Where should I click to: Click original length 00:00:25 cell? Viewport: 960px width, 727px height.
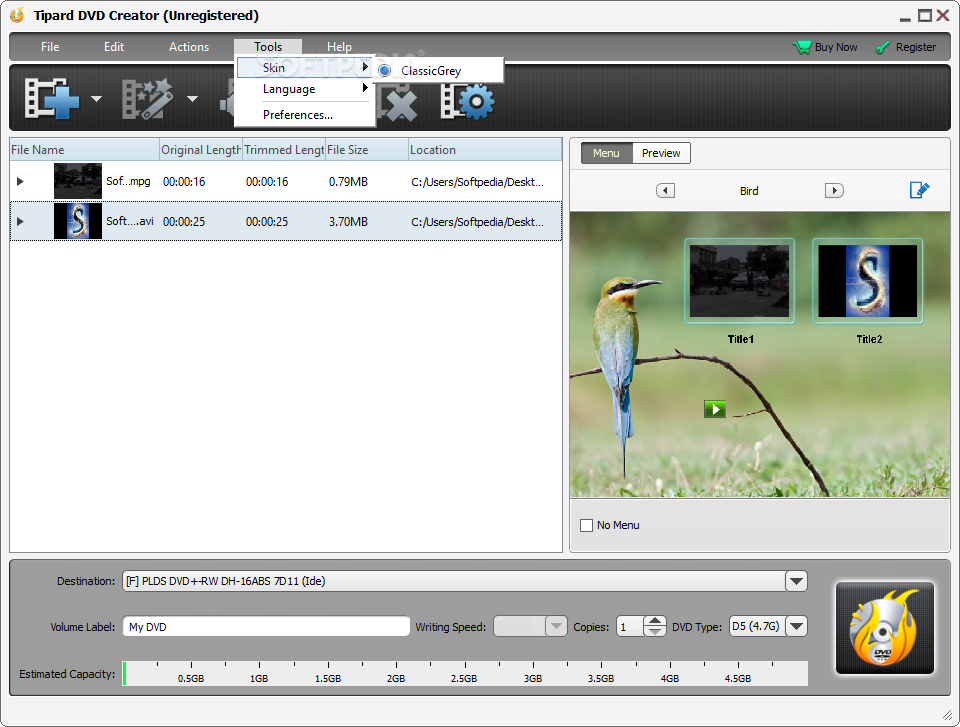pos(184,222)
